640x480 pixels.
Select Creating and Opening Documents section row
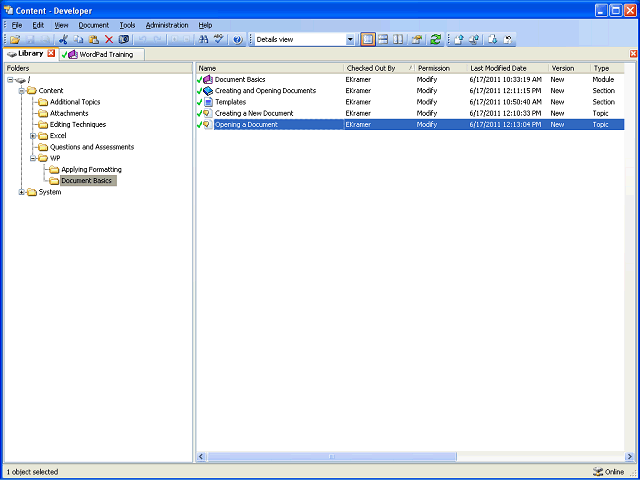(410, 91)
